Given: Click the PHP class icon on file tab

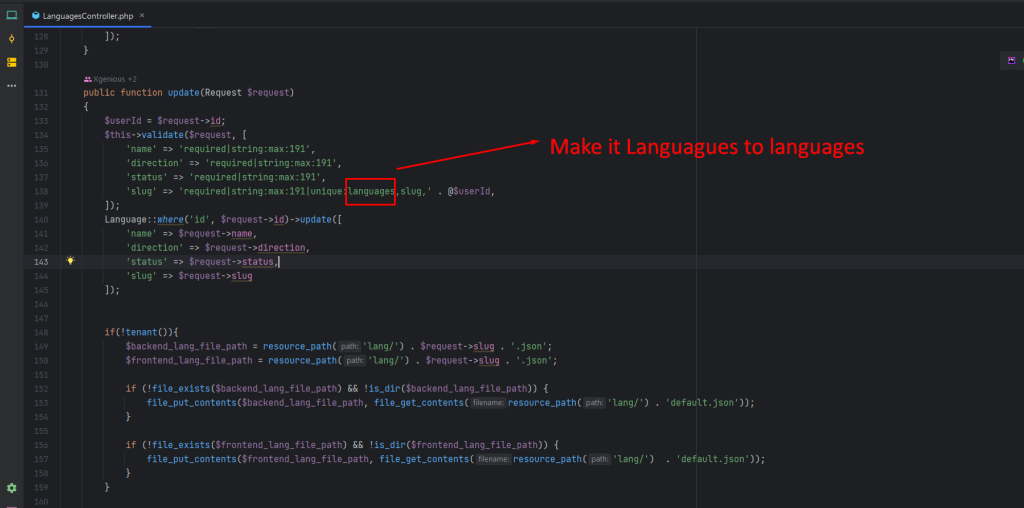Looking at the screenshot, I should (x=35, y=15).
